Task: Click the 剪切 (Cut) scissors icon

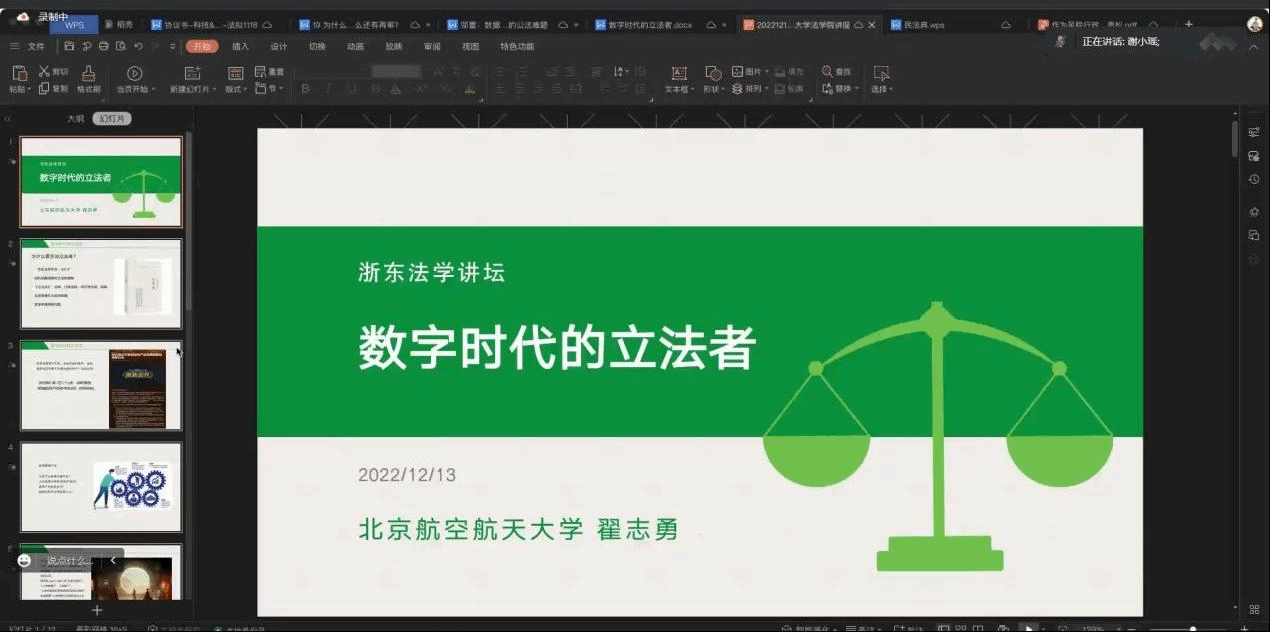Action: tap(45, 72)
